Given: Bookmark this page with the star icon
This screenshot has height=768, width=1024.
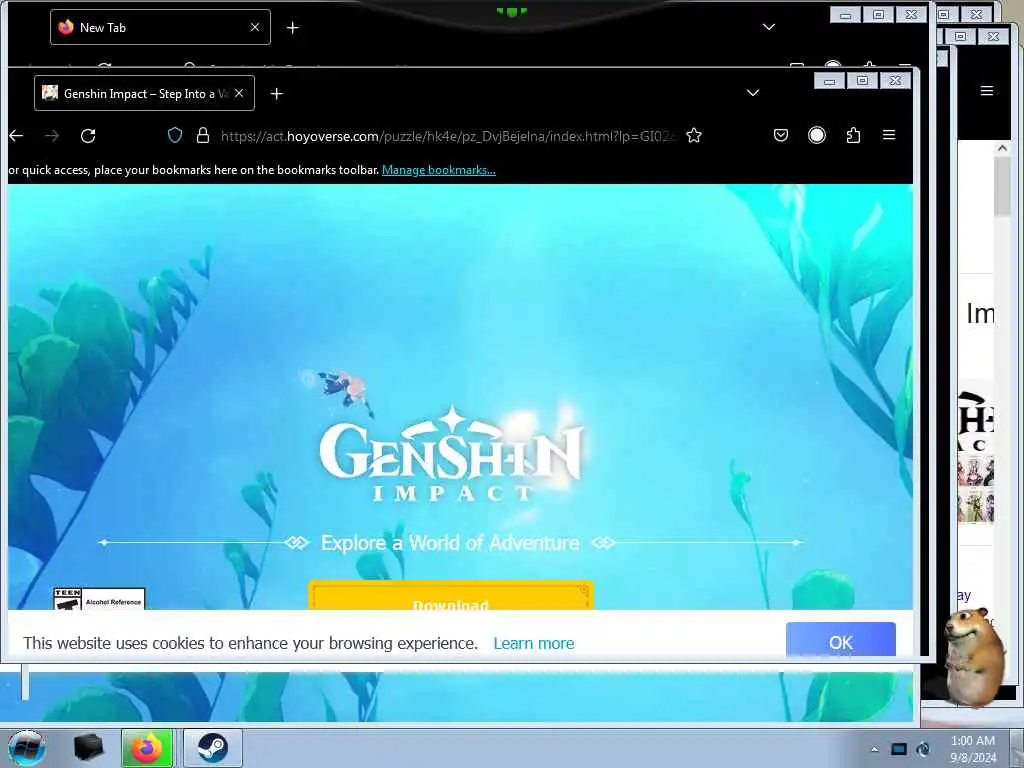Looking at the screenshot, I should [x=694, y=135].
